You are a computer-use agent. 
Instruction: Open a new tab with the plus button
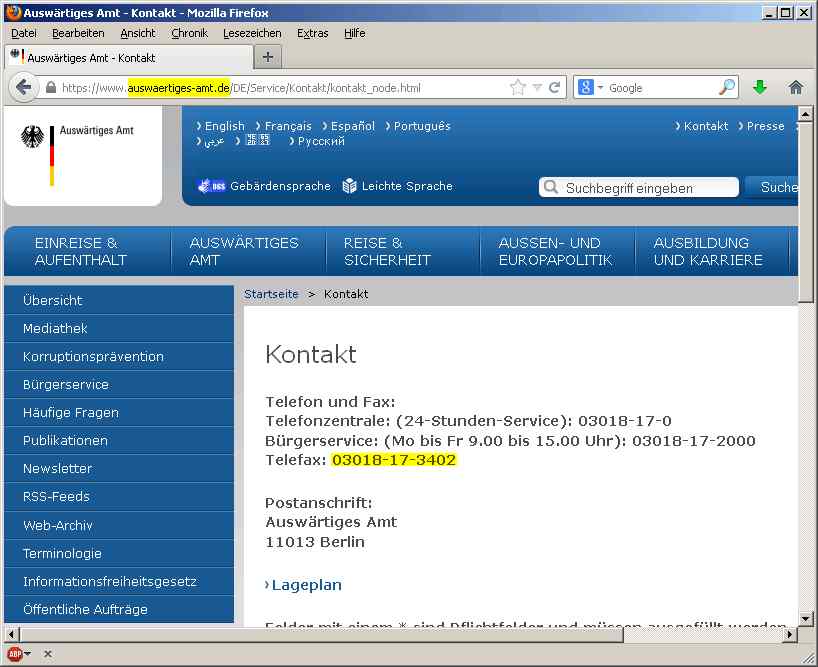(x=268, y=57)
